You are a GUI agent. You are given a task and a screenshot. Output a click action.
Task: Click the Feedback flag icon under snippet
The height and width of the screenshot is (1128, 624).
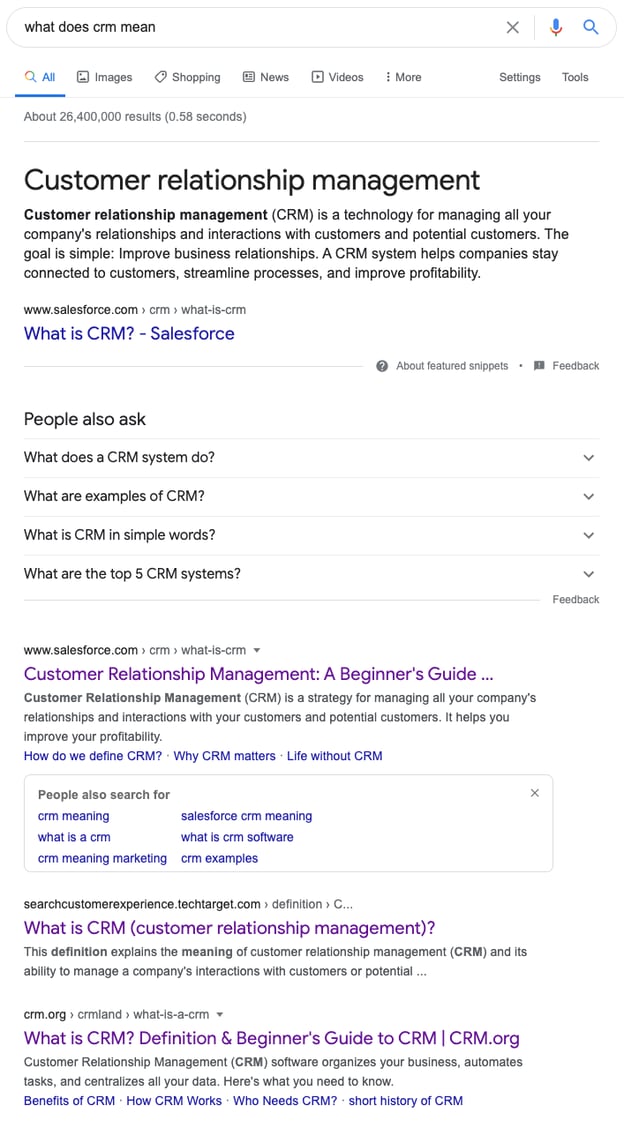pyautogui.click(x=540, y=366)
